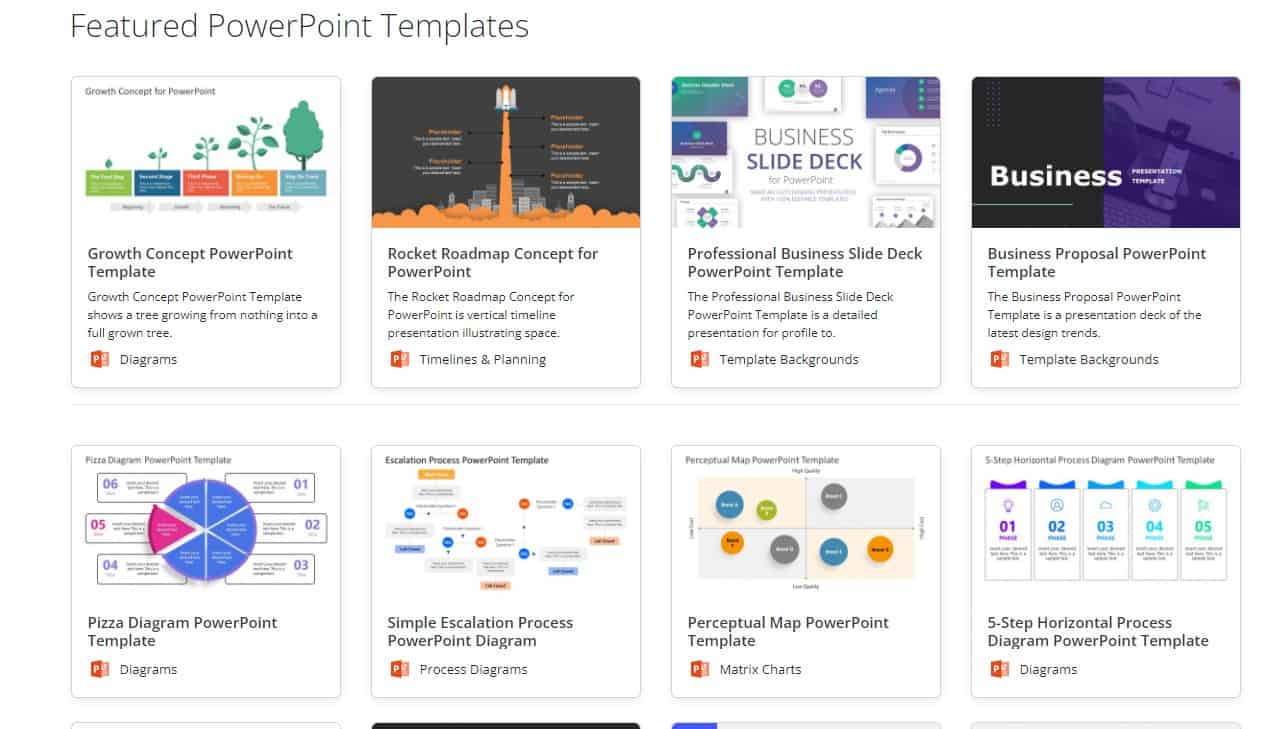
Task: Click PowerPoint icon next to Matrix Charts
Action: coord(699,669)
